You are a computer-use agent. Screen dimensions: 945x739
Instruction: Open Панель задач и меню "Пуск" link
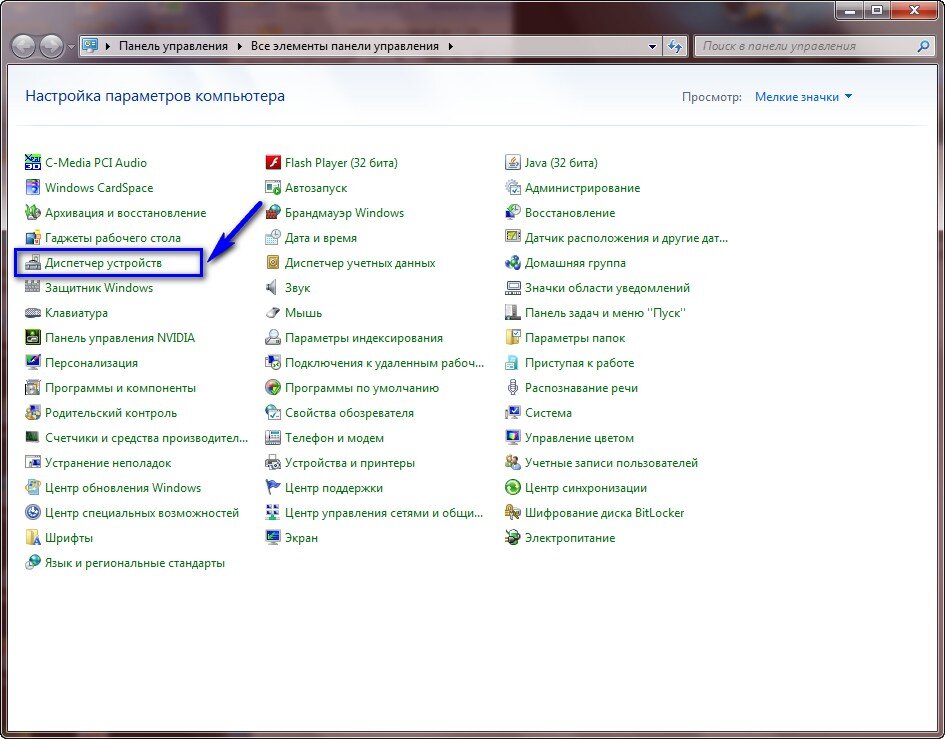click(x=605, y=313)
